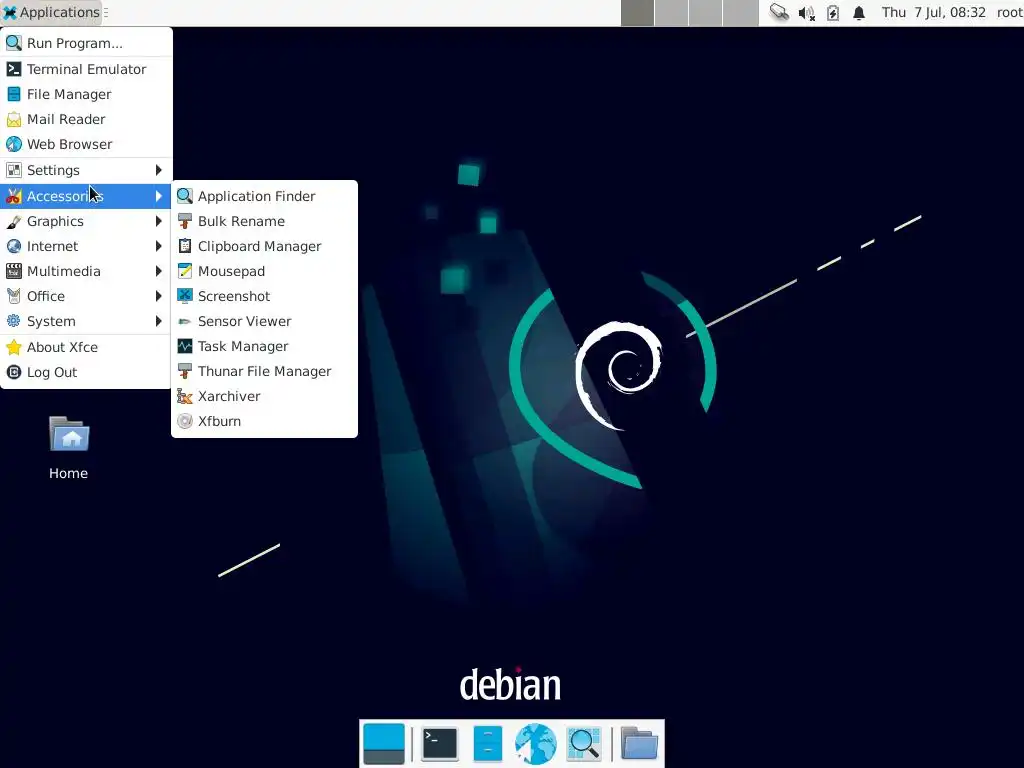
Task: Open the Applications menu button
Action: point(52,12)
